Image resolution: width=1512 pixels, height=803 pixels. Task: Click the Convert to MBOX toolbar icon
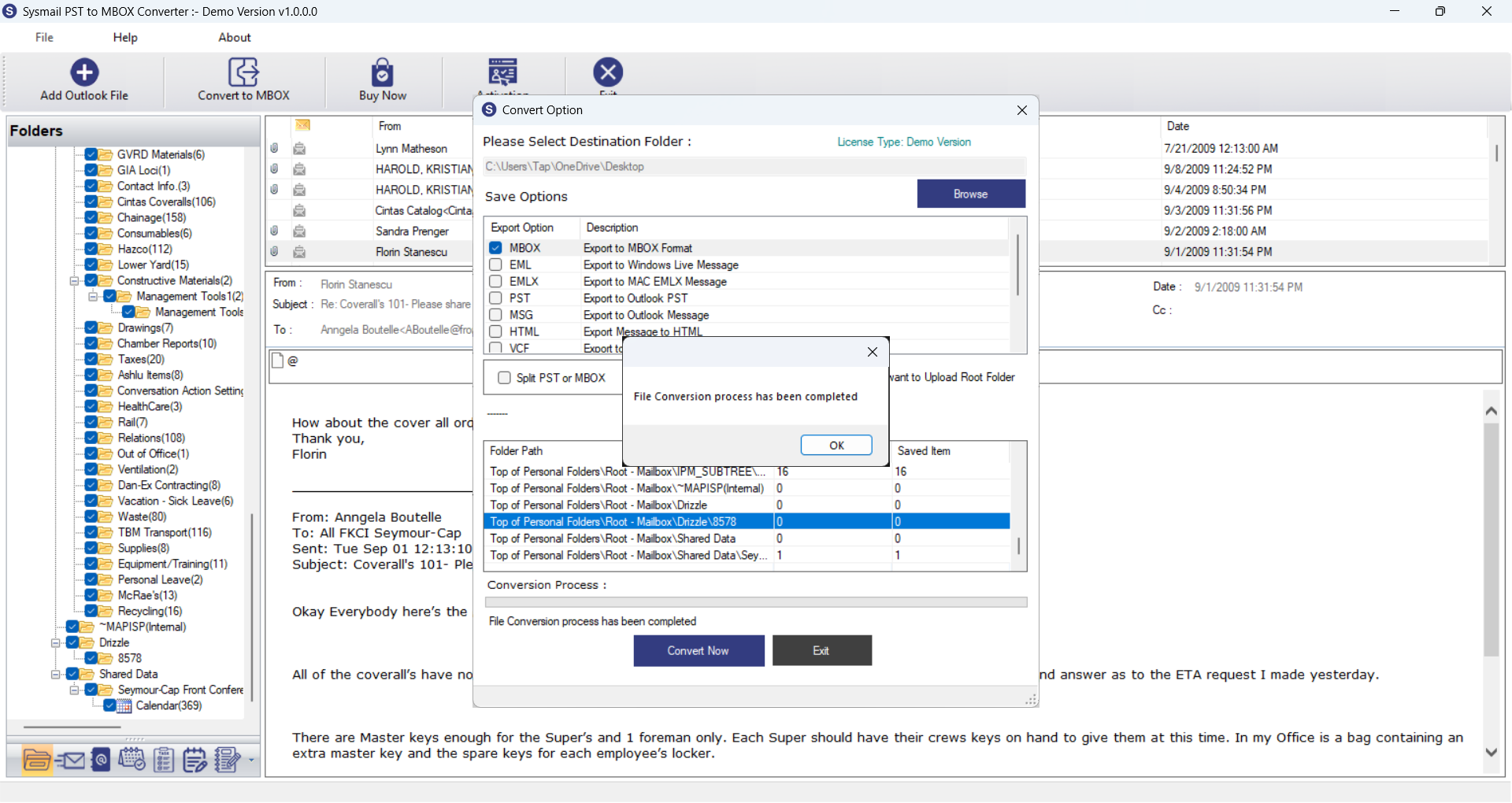(x=243, y=72)
